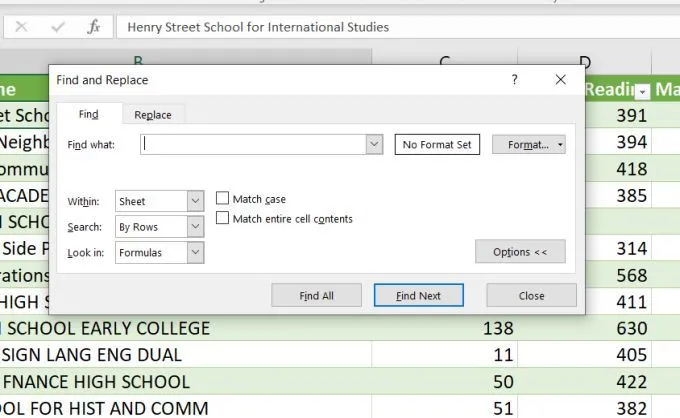
Task: Select the cell with value 422
Action: 585,382
